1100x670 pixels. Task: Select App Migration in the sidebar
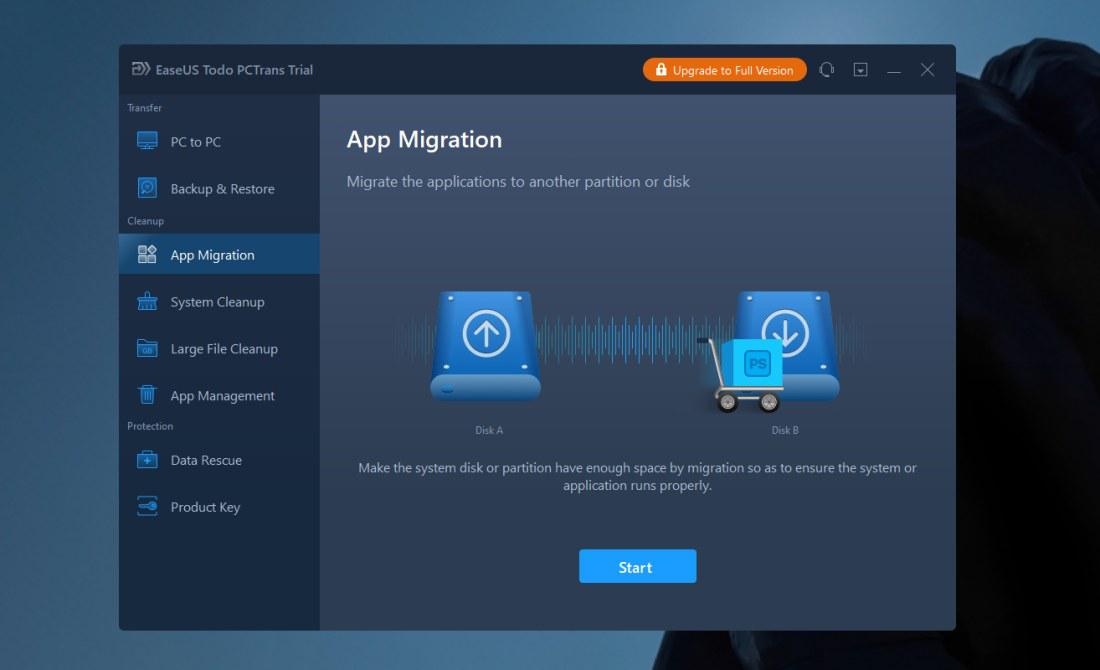pyautogui.click(x=219, y=254)
